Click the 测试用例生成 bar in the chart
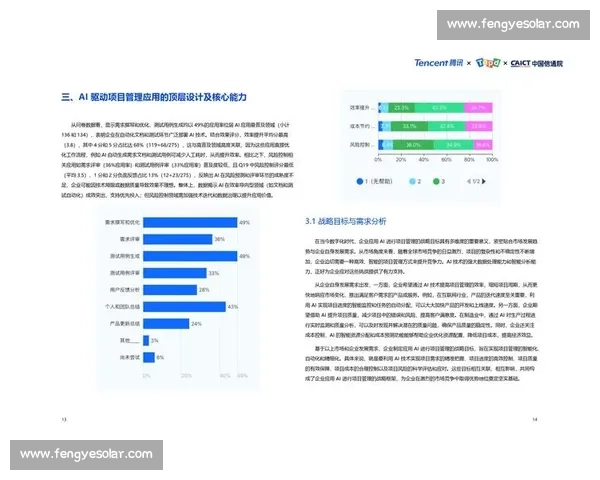This screenshot has width=600, height=480. pos(190,256)
